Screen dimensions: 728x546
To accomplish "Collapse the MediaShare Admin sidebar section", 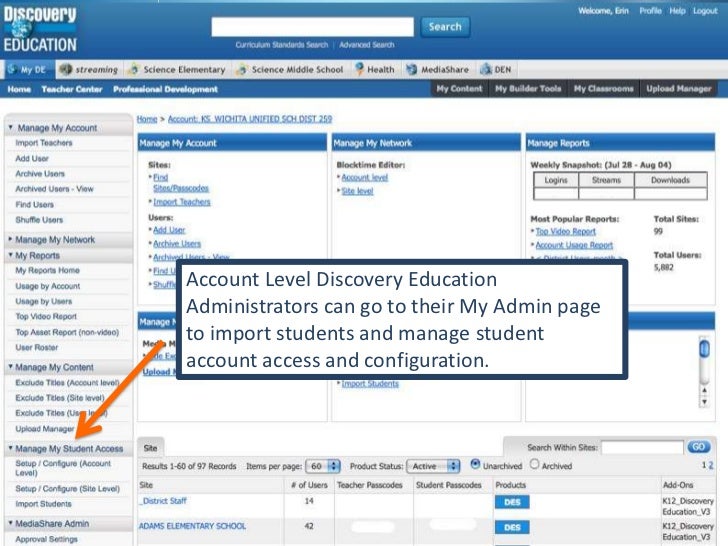I will pyautogui.click(x=10, y=523).
